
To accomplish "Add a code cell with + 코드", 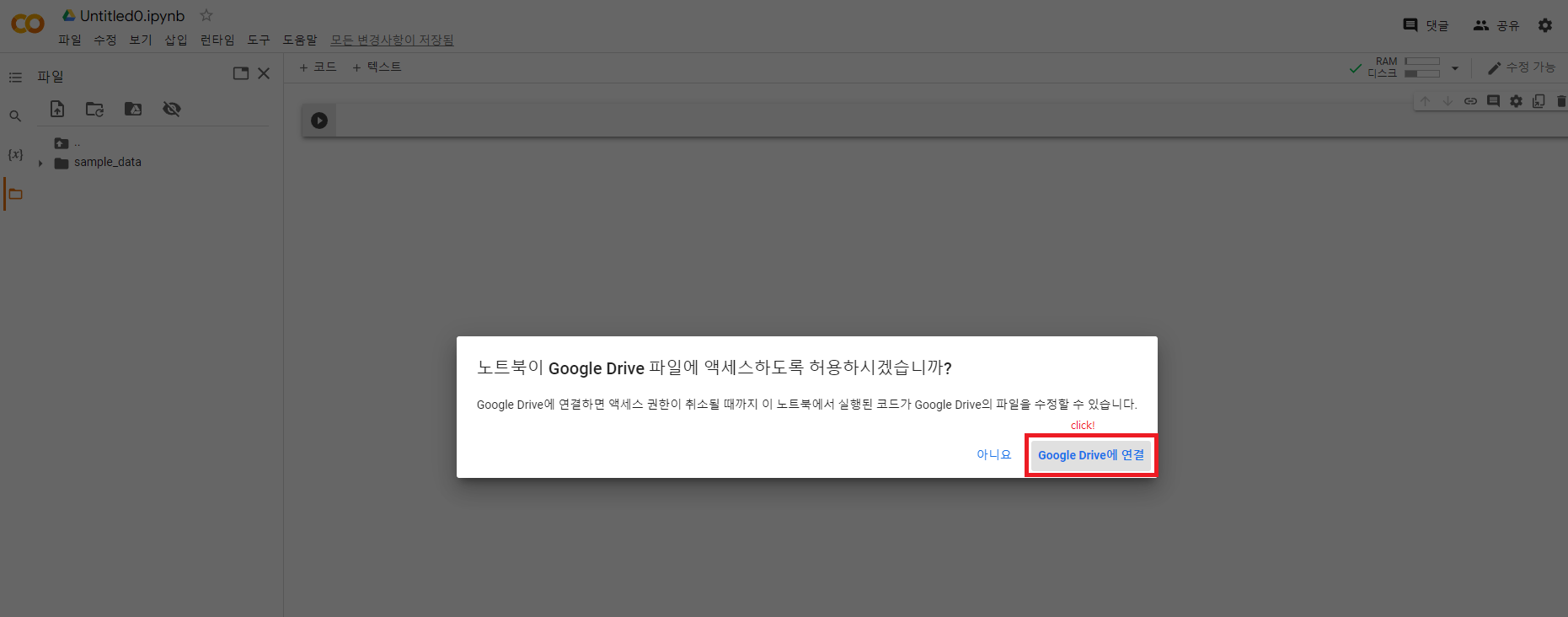I will pyautogui.click(x=318, y=67).
